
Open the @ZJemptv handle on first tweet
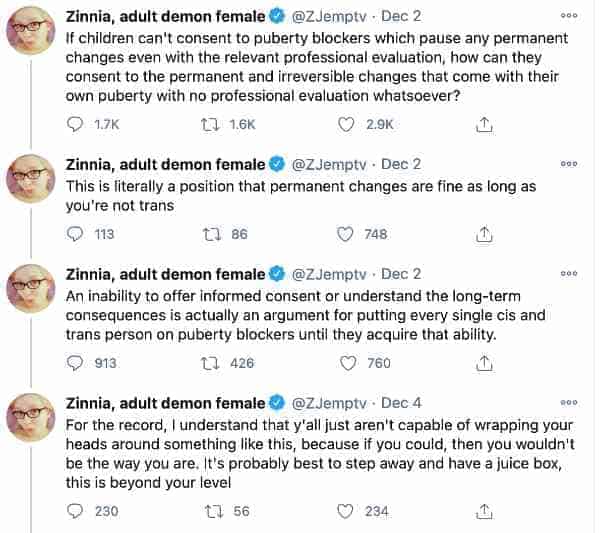329,16
